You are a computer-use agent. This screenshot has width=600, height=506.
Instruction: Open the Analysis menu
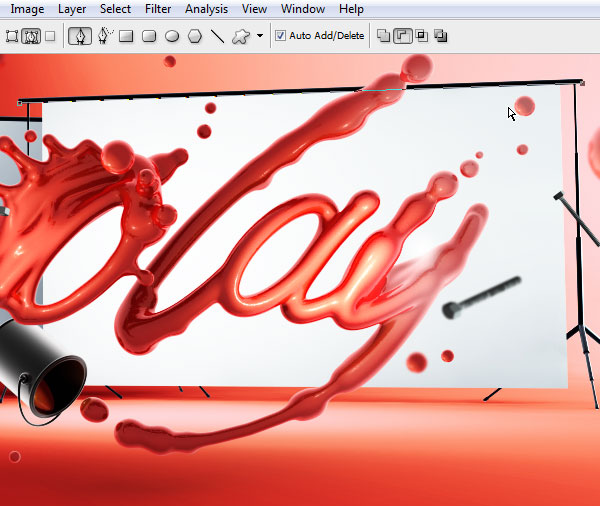pyautogui.click(x=206, y=9)
